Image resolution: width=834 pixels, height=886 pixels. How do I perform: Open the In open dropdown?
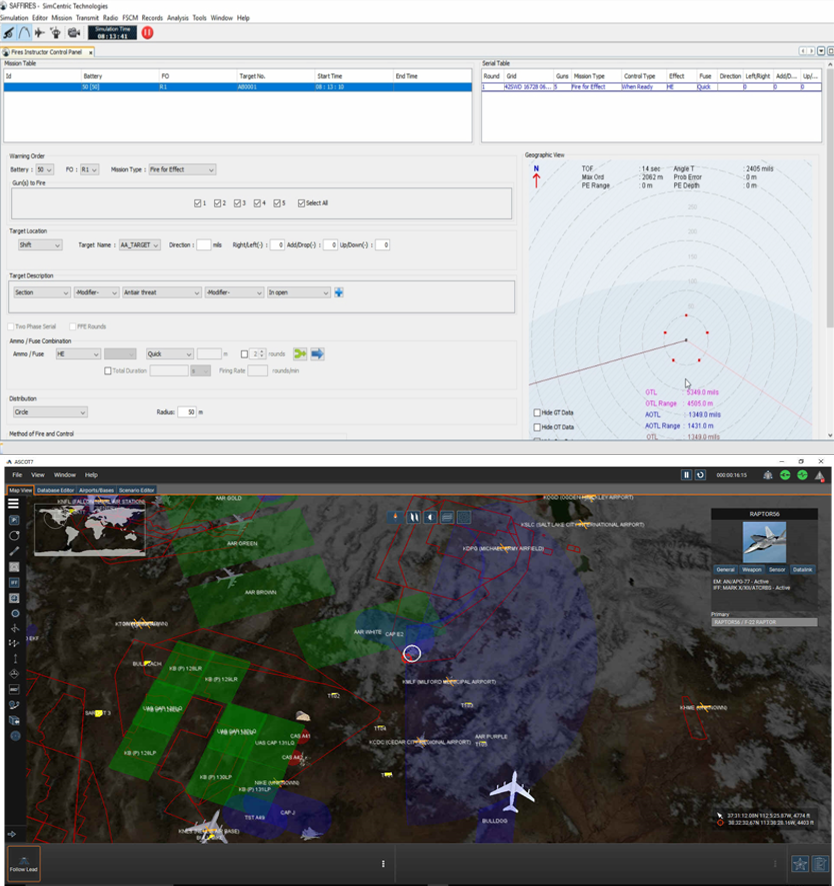coord(298,293)
